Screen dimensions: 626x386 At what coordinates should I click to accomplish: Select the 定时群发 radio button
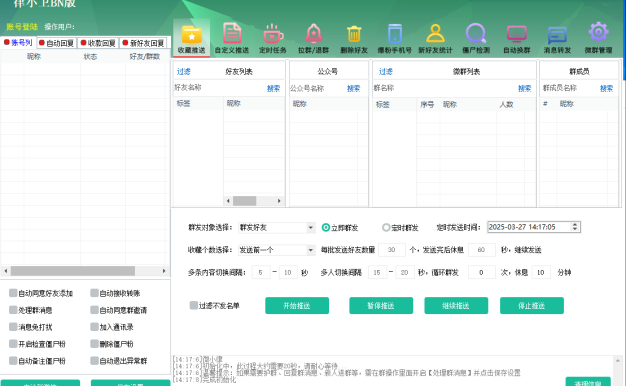pyautogui.click(x=386, y=228)
